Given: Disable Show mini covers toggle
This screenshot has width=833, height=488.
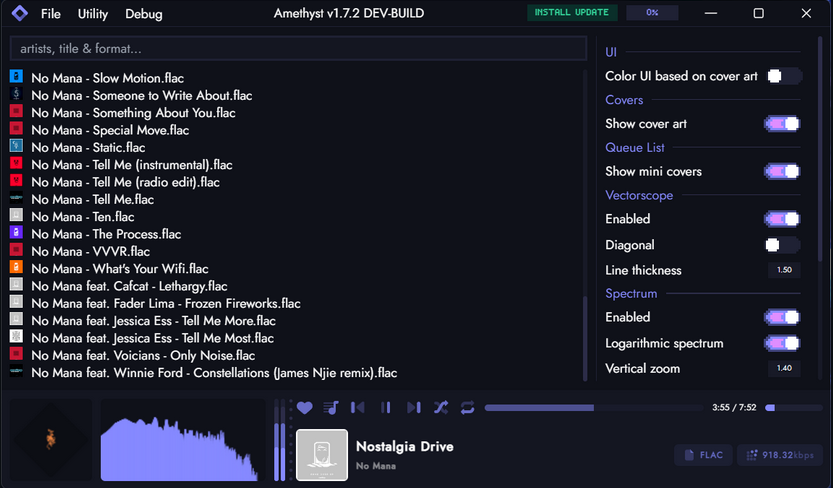Looking at the screenshot, I should coord(783,172).
